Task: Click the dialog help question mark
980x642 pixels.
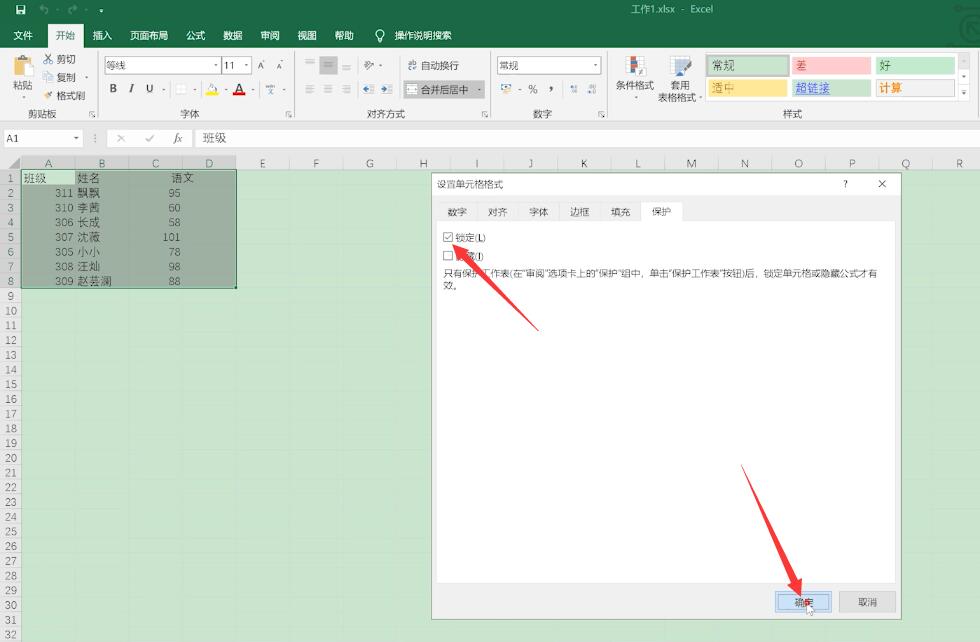Action: 846,184
